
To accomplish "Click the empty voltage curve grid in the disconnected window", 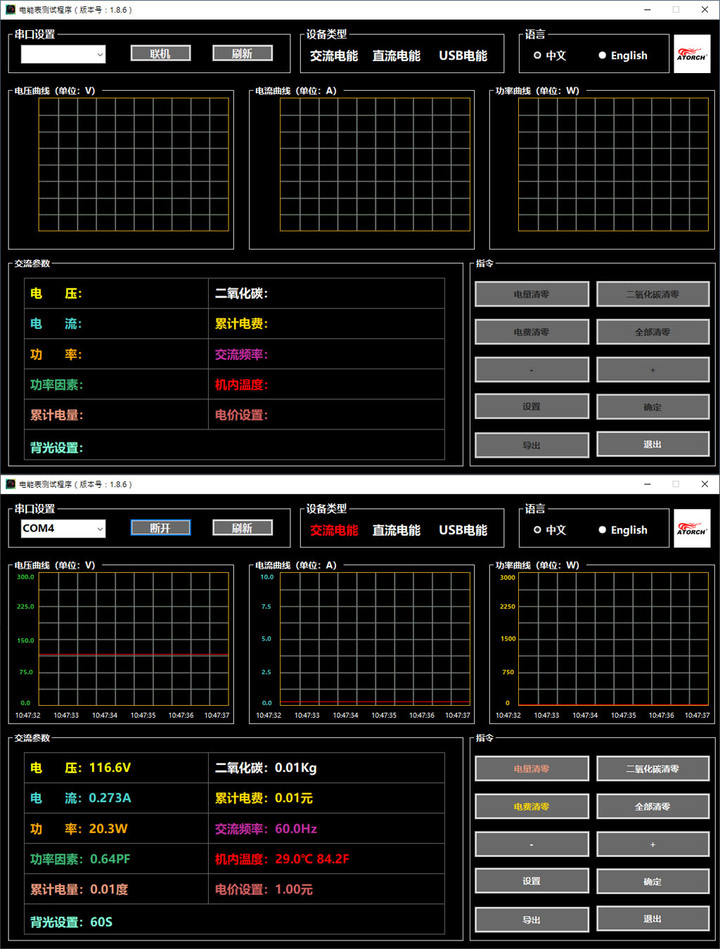I will 134,164.
